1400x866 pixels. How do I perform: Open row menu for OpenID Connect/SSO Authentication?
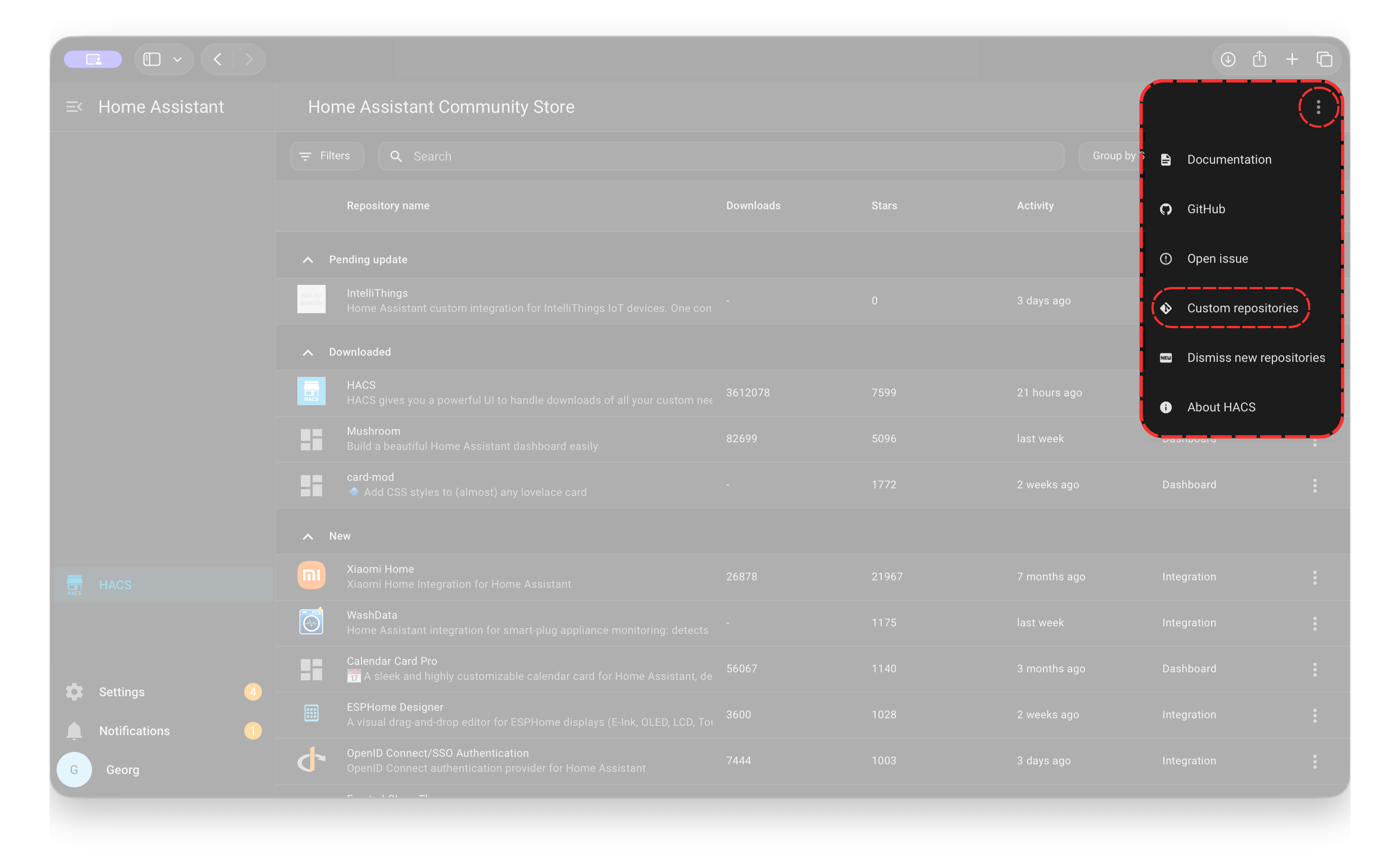[1315, 761]
